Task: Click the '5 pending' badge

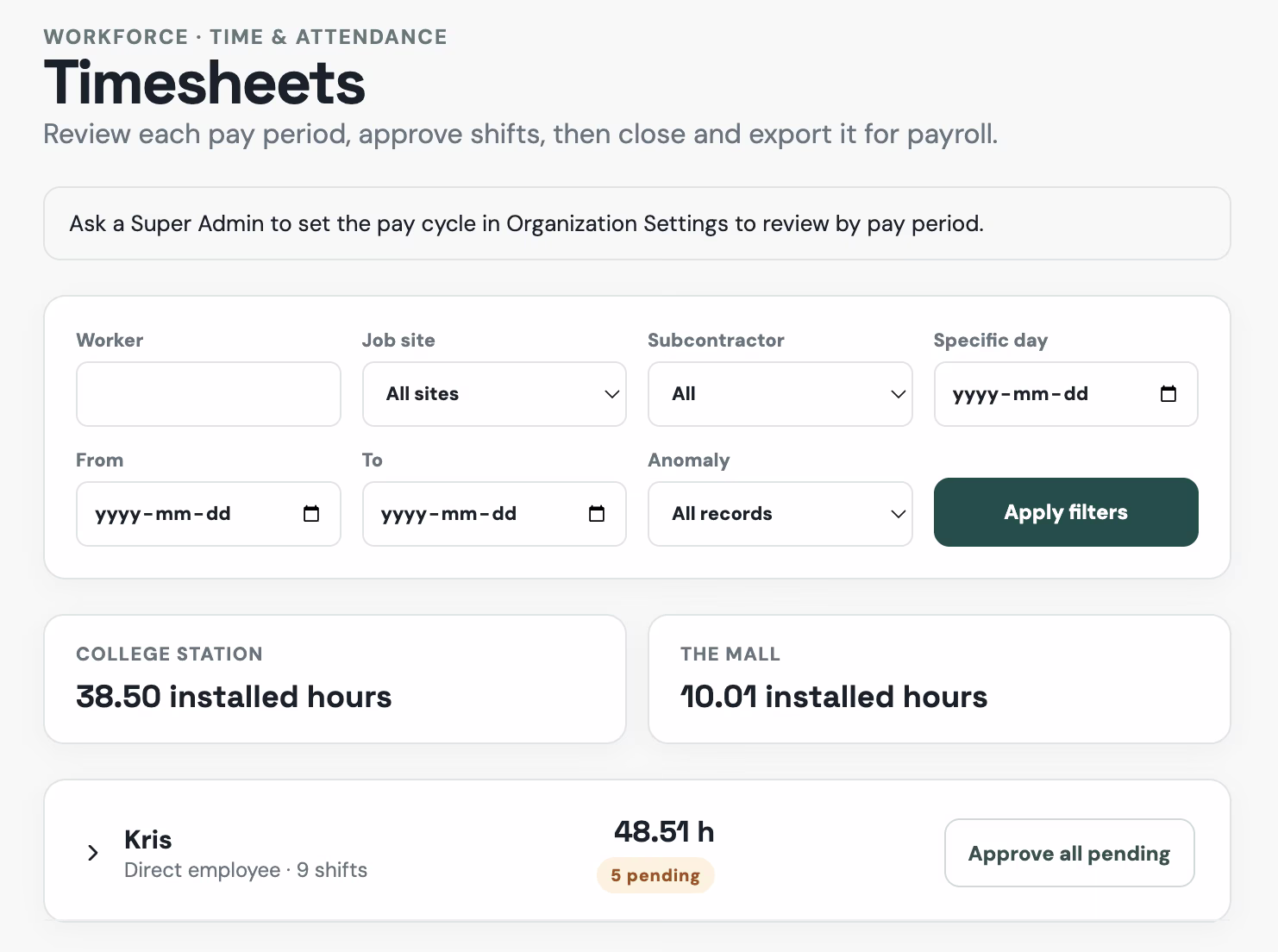Action: [x=655, y=875]
